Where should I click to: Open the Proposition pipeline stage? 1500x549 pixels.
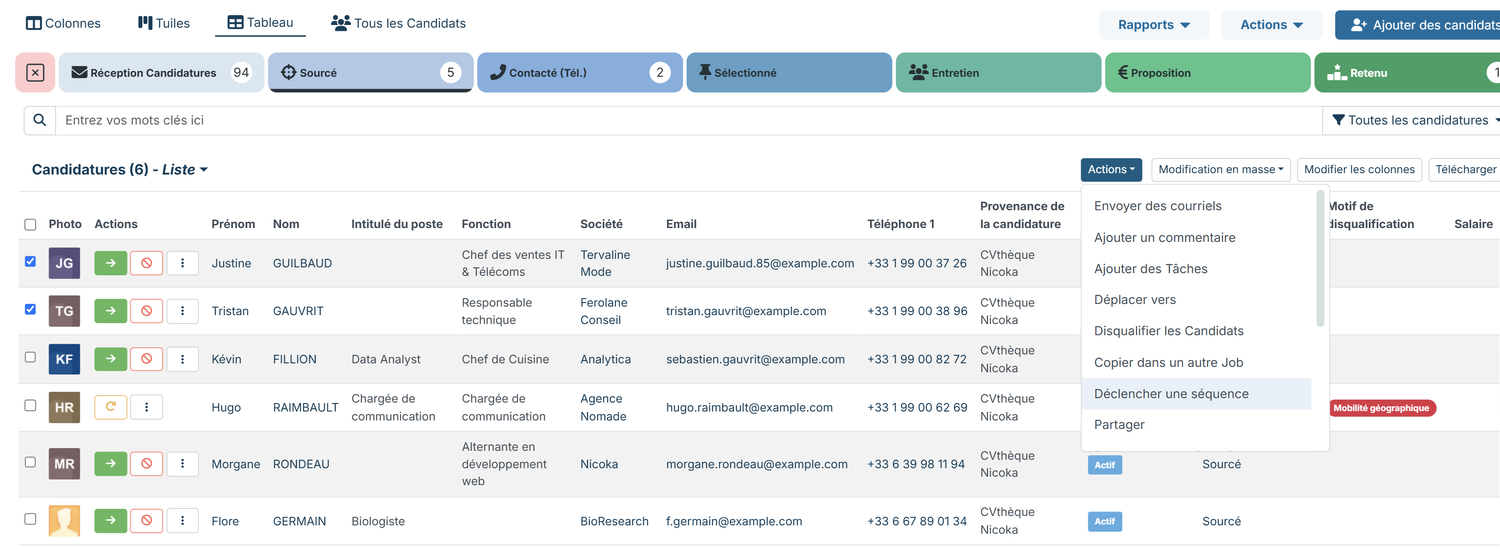[x=1207, y=73]
